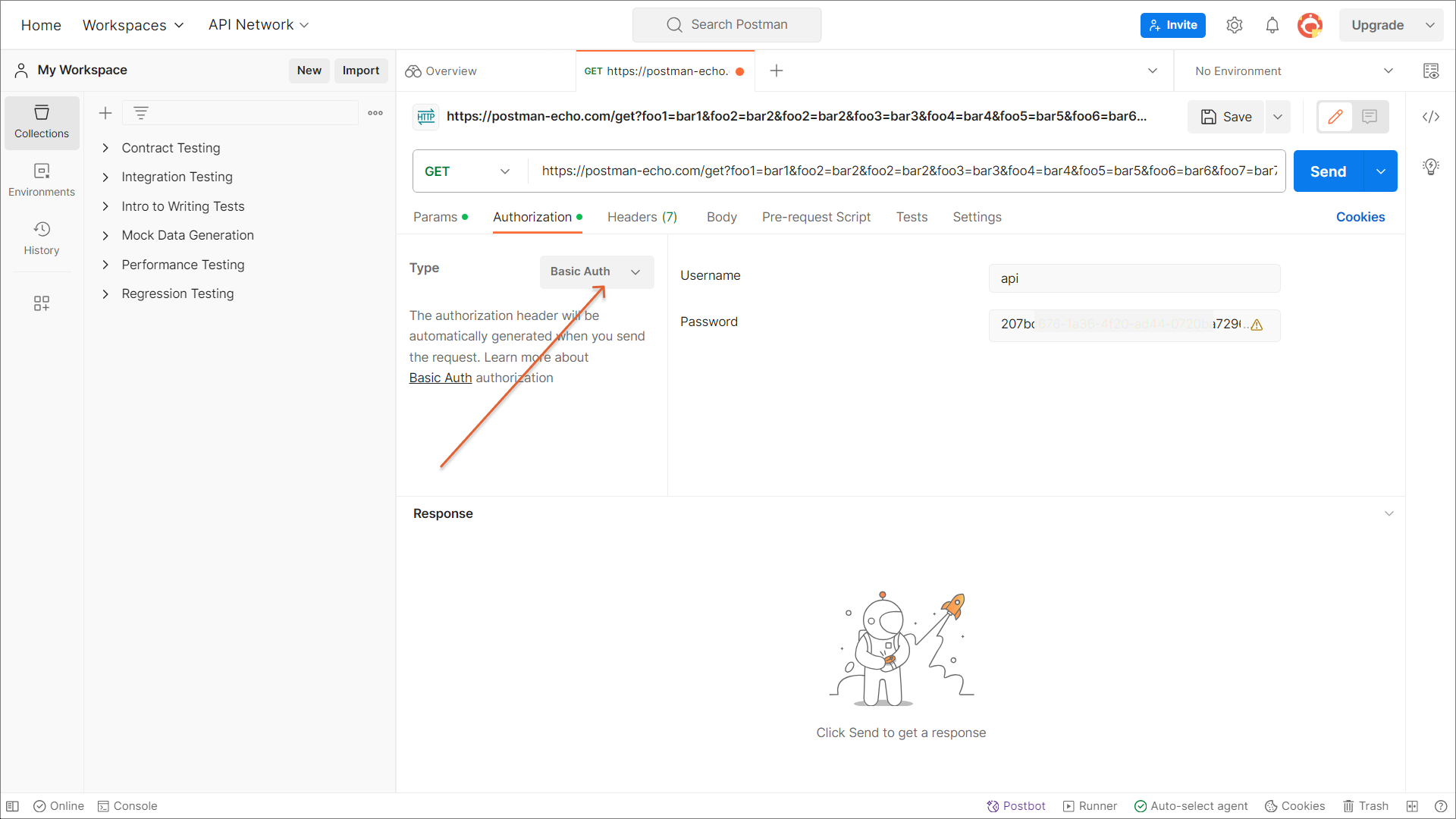Click the lightbulb related-info icon
This screenshot has width=1456, height=819.
point(1430,167)
